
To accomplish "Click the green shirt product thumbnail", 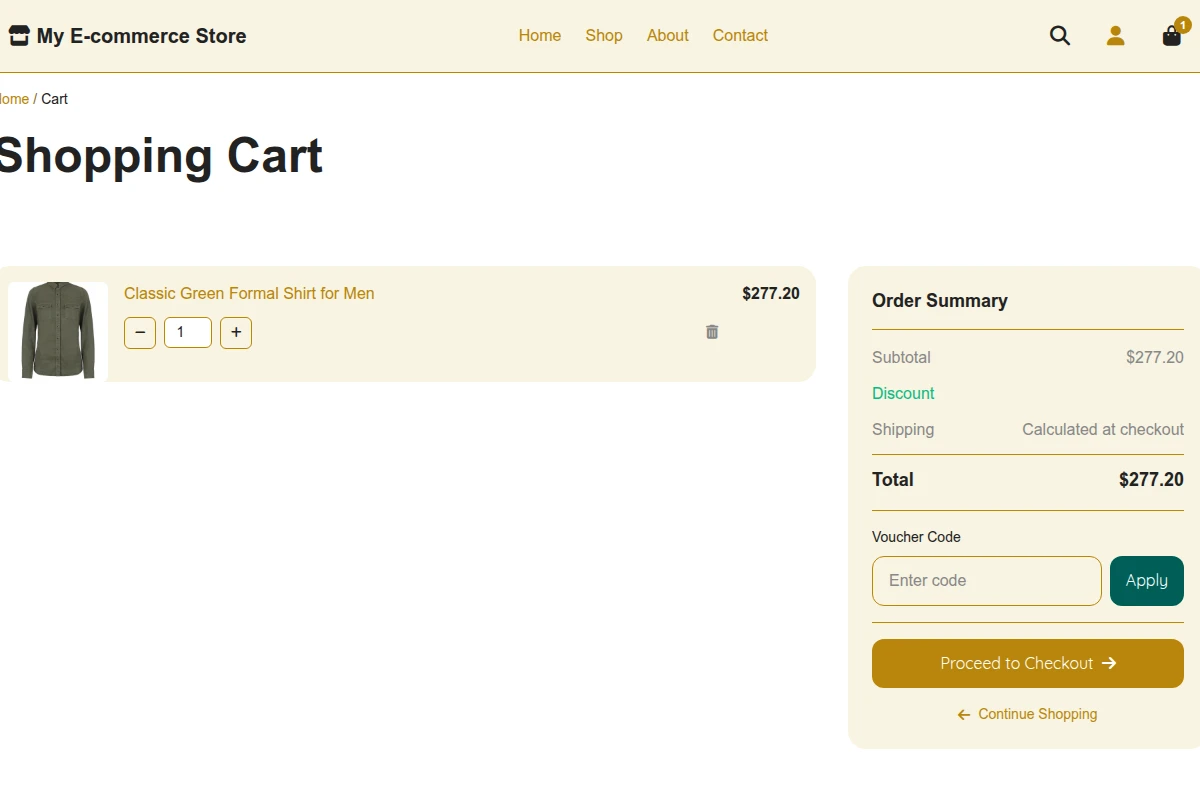I will 58,332.
